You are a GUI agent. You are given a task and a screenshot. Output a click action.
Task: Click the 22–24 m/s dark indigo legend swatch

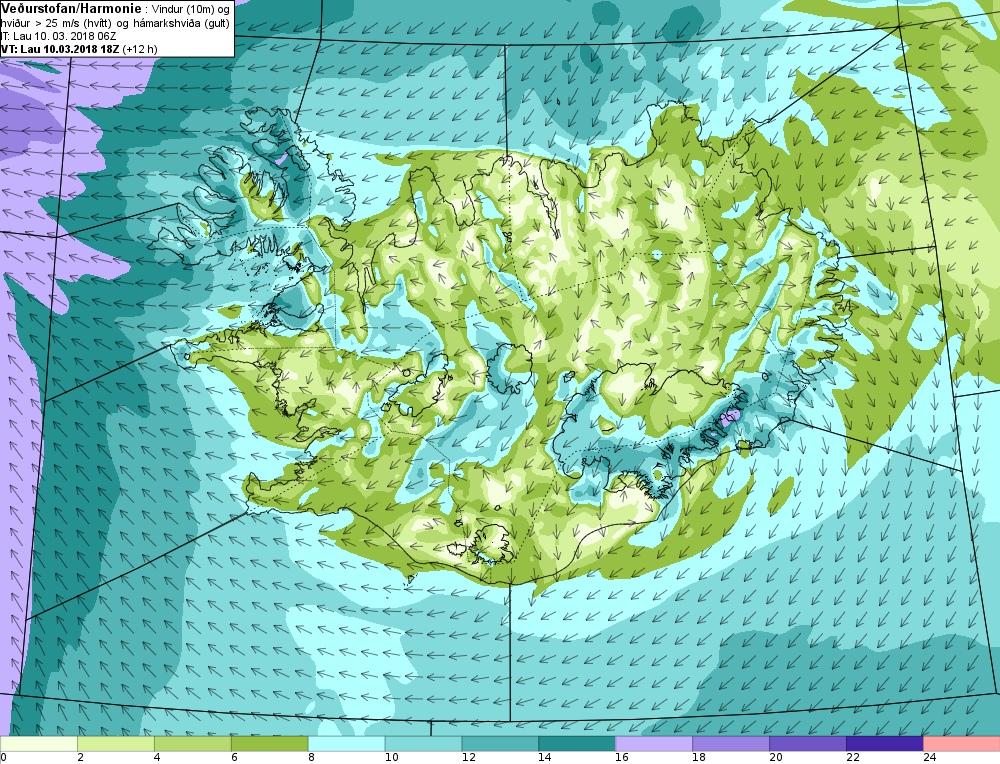pos(885,744)
